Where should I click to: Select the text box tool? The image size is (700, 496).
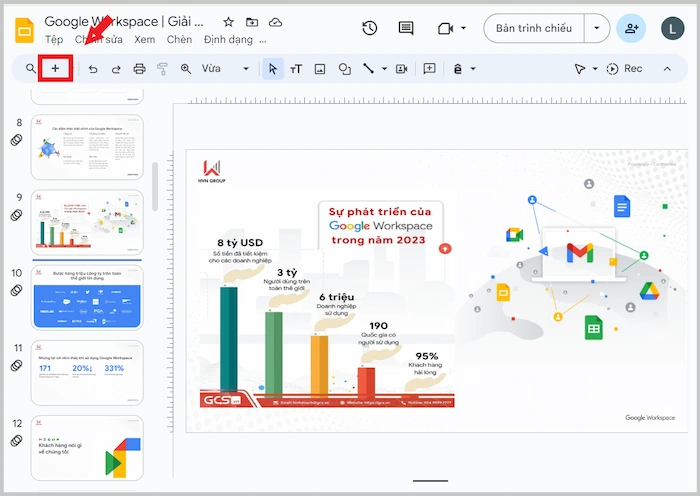coord(296,69)
